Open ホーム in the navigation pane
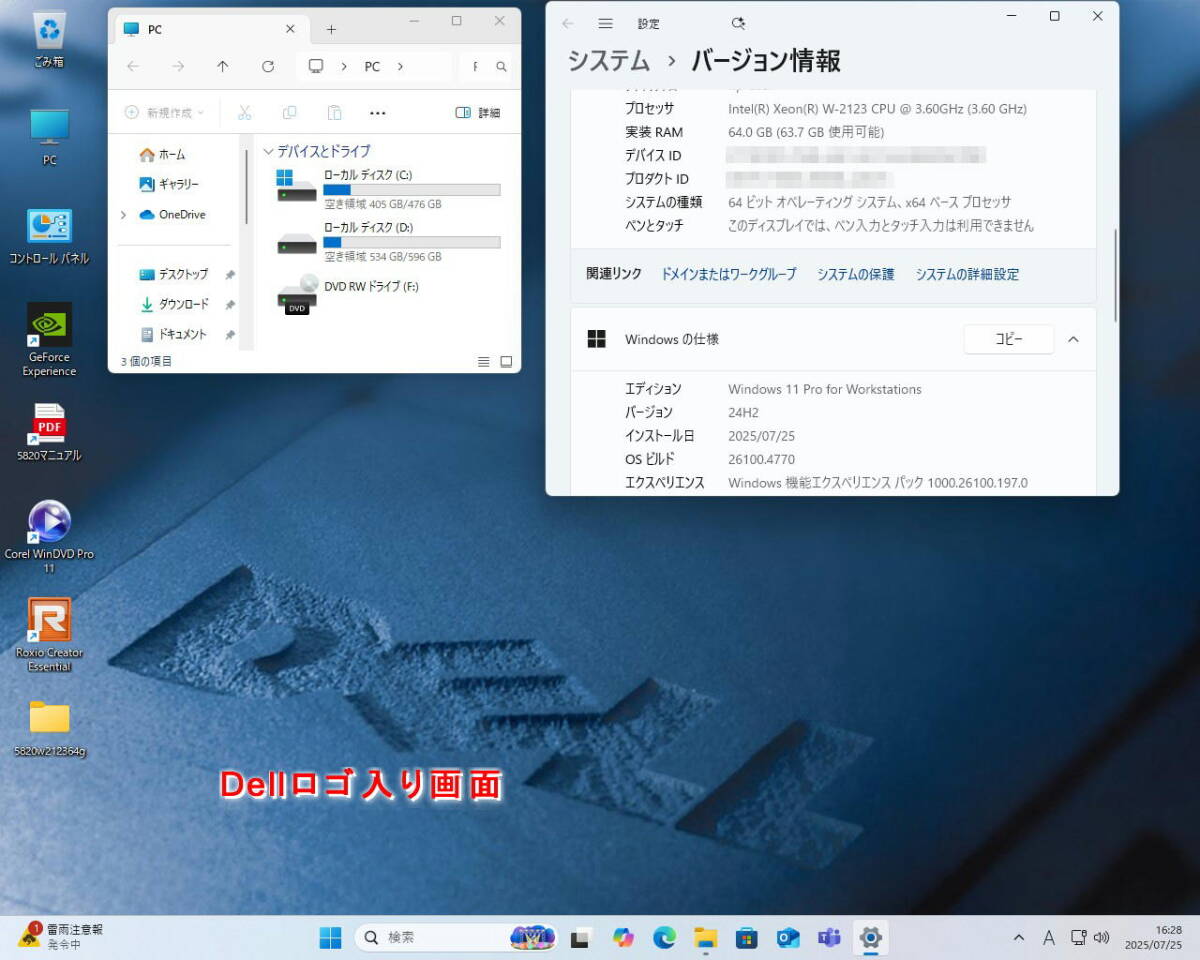The width and height of the screenshot is (1200, 960). tap(163, 155)
